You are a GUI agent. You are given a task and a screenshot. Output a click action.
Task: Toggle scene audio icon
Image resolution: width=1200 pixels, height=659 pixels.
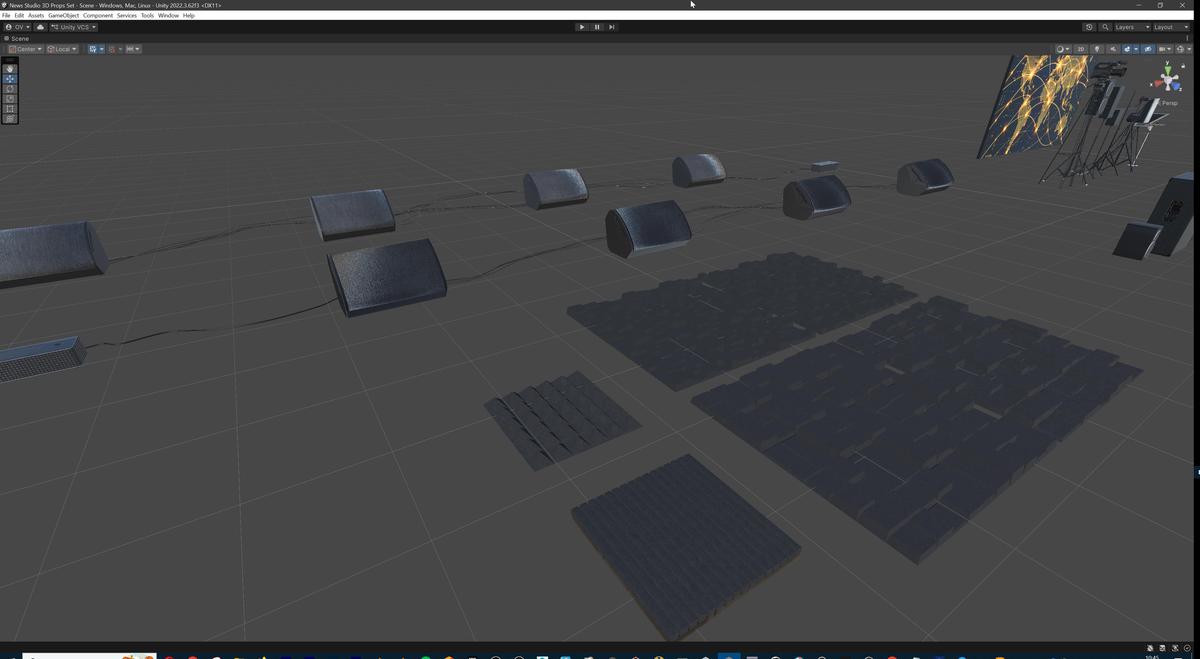tap(1113, 49)
